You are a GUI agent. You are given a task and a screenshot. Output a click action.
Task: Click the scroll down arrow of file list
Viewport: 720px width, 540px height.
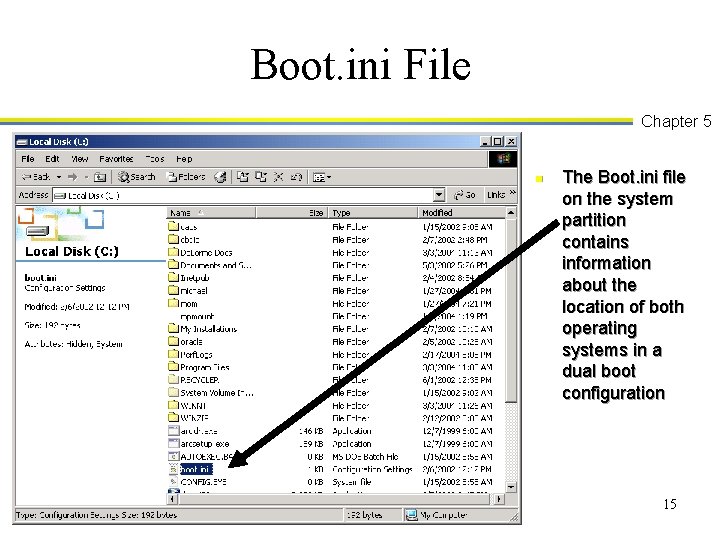tap(511, 486)
